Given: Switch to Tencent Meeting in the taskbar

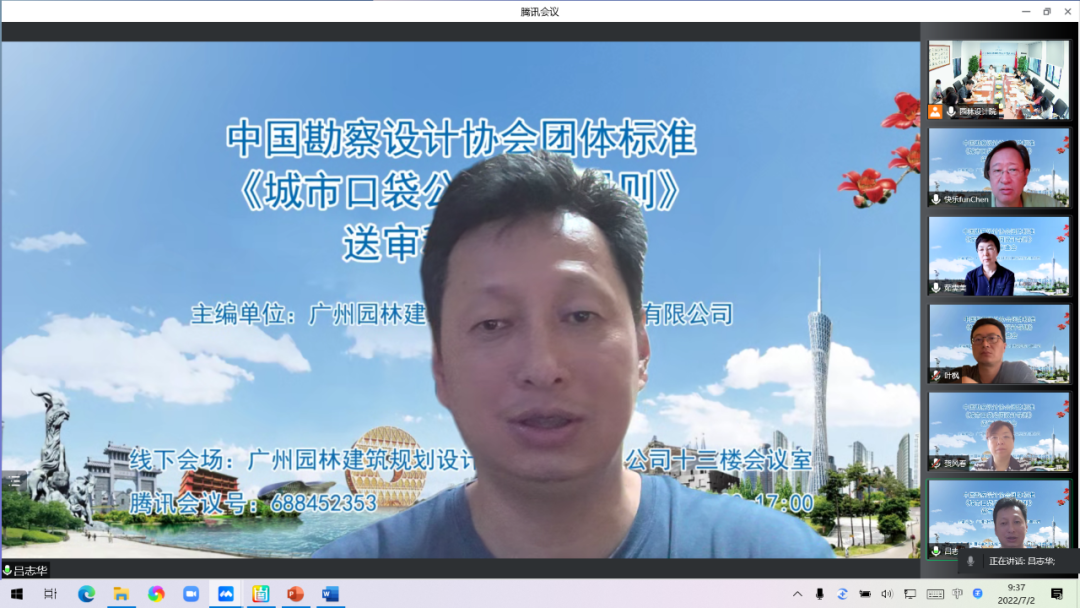Looking at the screenshot, I should tap(226, 594).
